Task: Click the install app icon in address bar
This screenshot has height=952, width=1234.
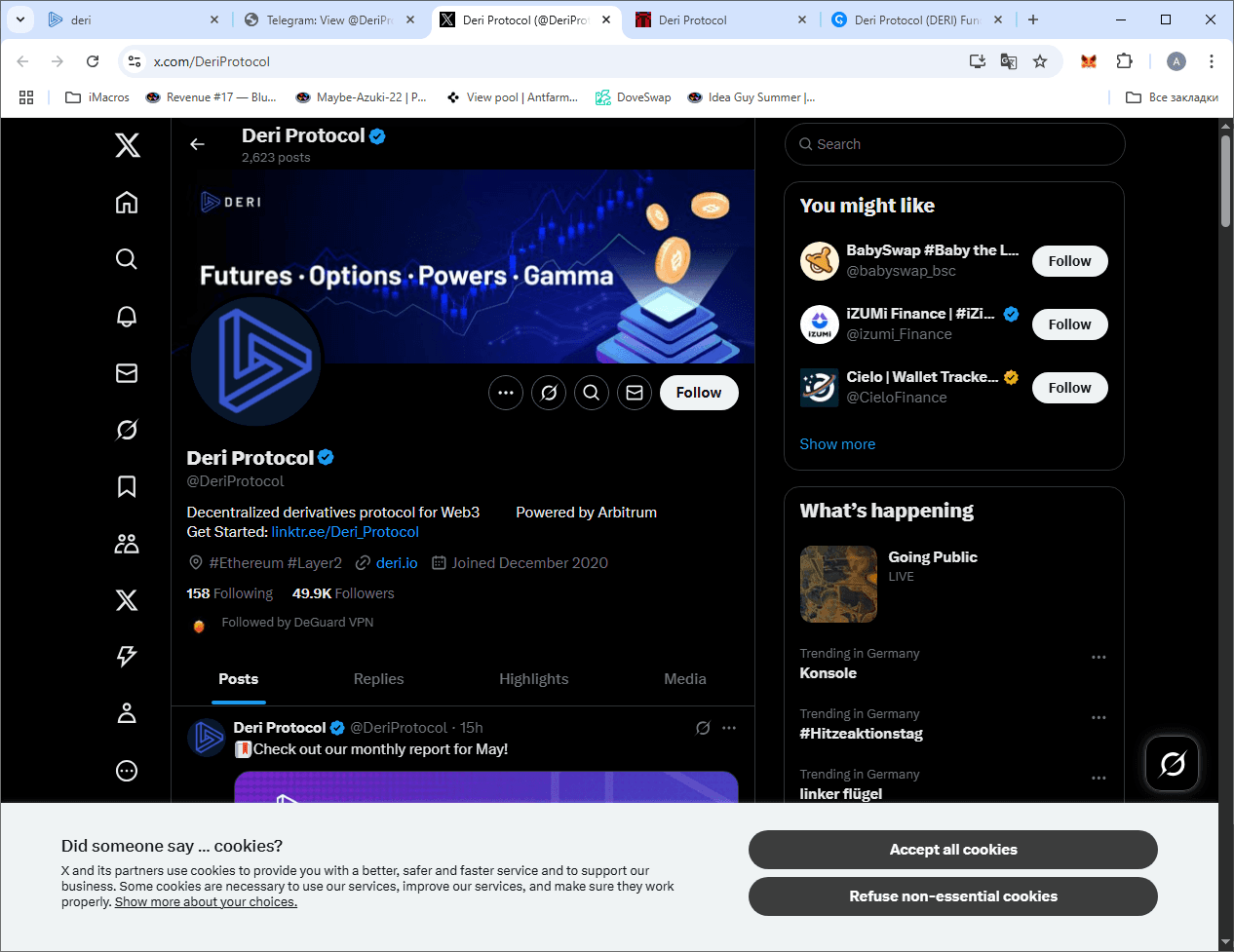Action: (x=978, y=61)
